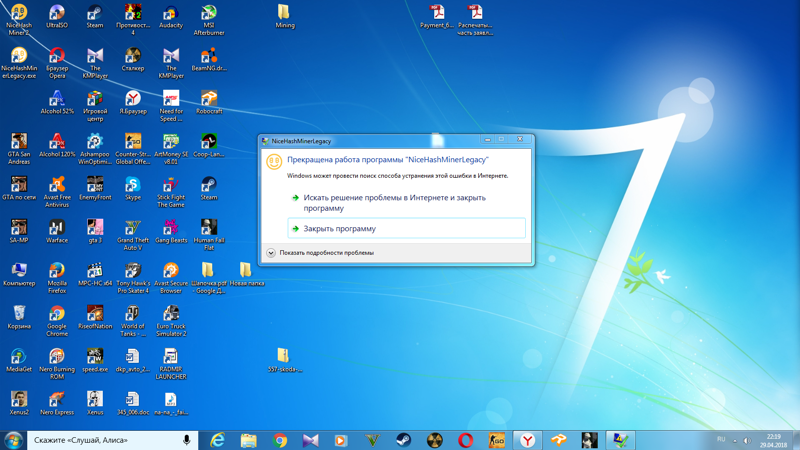Launch RADMIR LAUNCHER desktop icon
800x450 pixels.
(x=170, y=364)
